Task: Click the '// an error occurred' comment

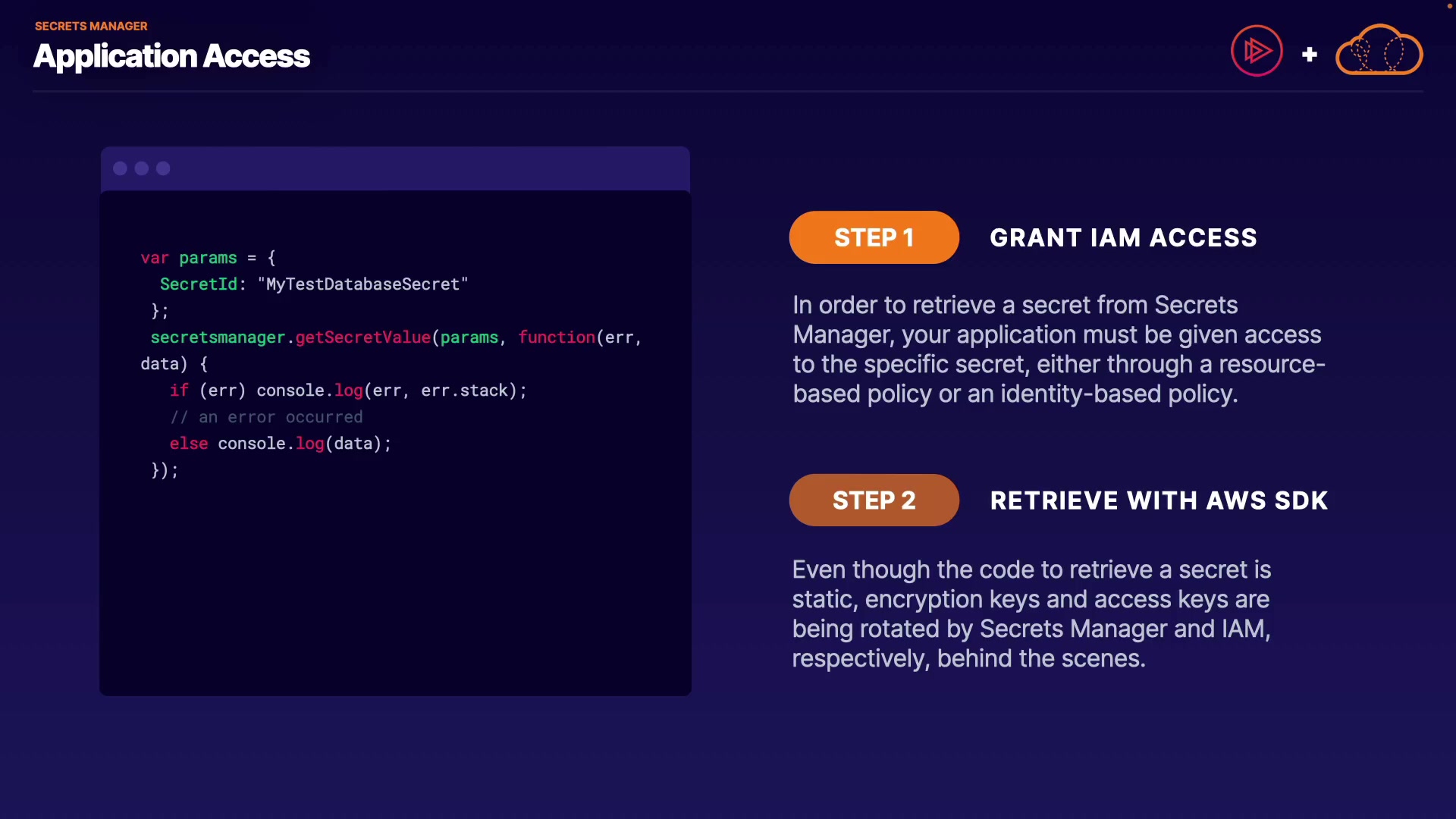Action: point(266,417)
